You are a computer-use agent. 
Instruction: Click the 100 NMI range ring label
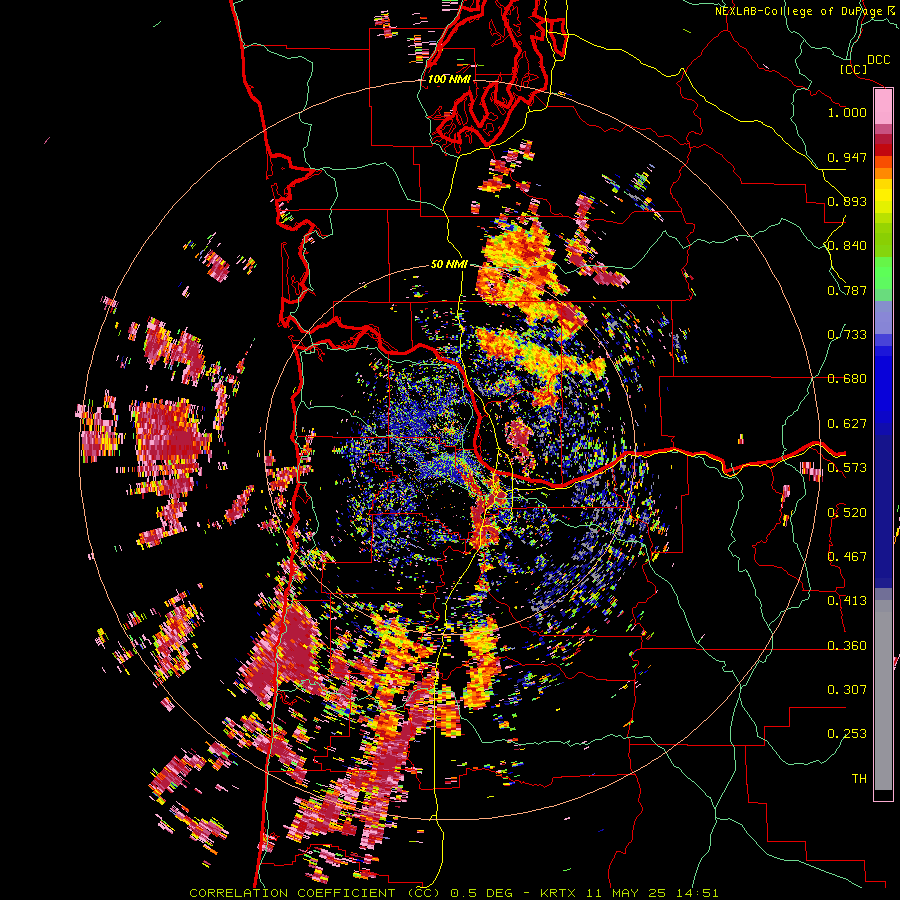click(449, 79)
